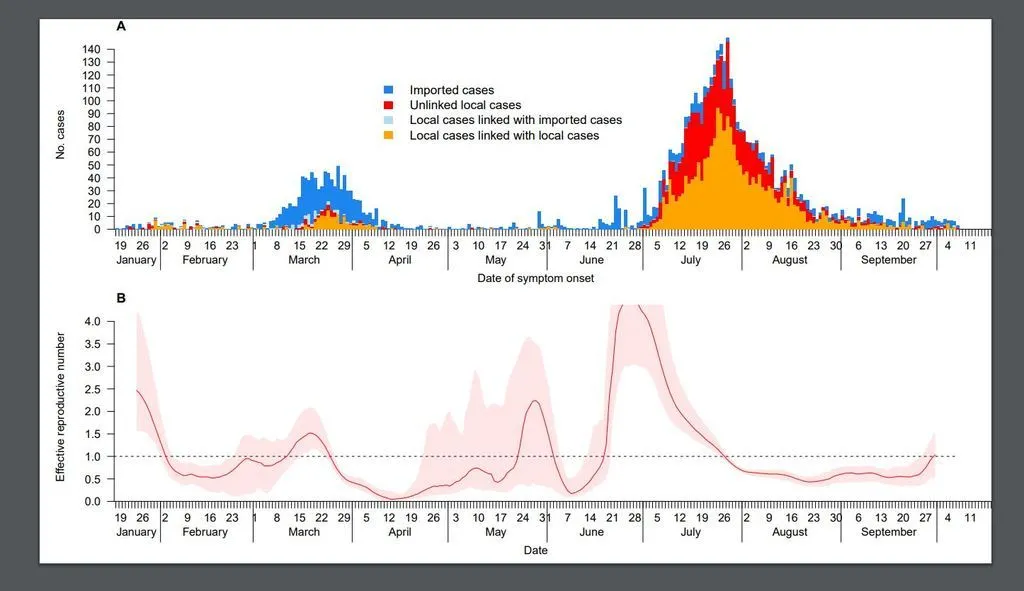
Task: Click the 'March' month label in panel B
Action: point(304,532)
